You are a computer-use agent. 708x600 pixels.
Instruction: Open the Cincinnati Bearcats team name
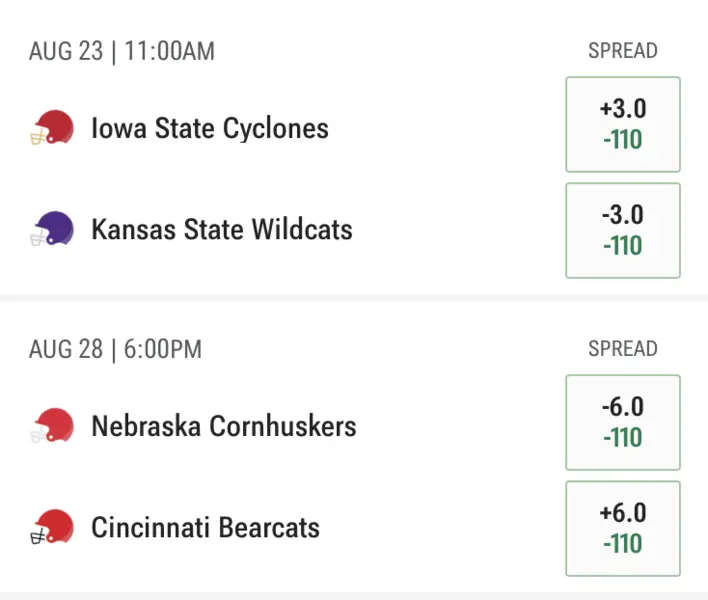pos(206,527)
